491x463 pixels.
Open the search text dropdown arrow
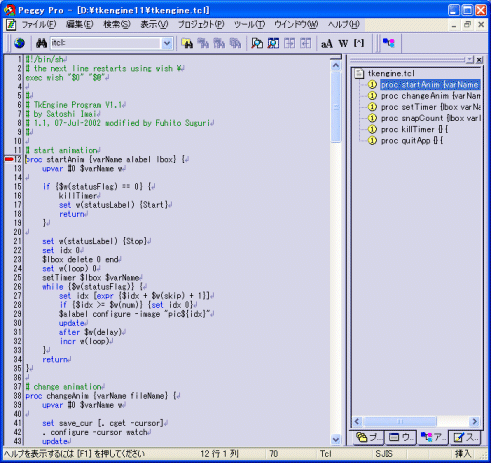[x=167, y=43]
